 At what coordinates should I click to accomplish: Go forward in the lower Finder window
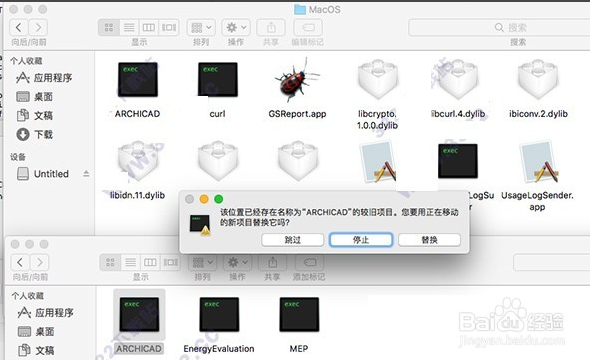coord(40,262)
